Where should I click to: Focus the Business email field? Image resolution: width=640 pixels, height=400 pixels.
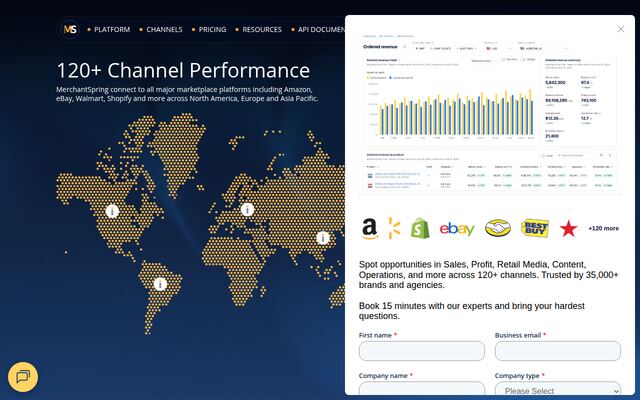coord(558,351)
